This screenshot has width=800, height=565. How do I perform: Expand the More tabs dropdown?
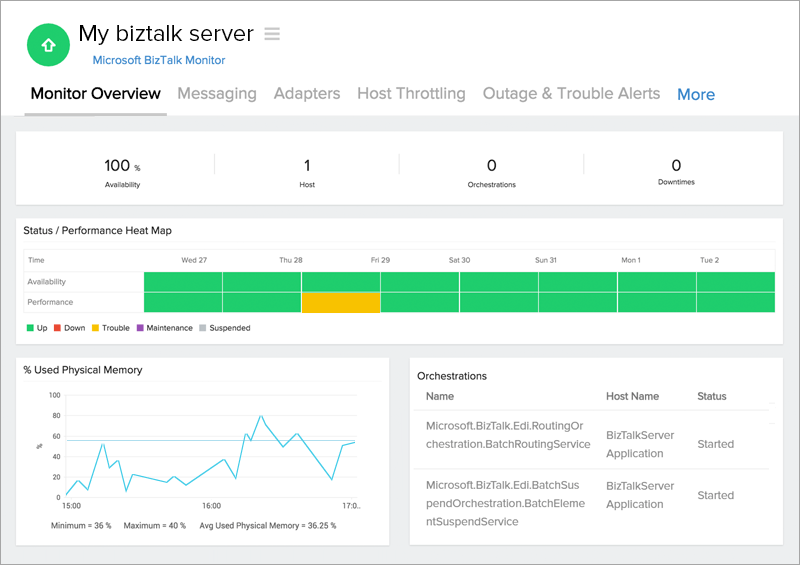coord(696,95)
